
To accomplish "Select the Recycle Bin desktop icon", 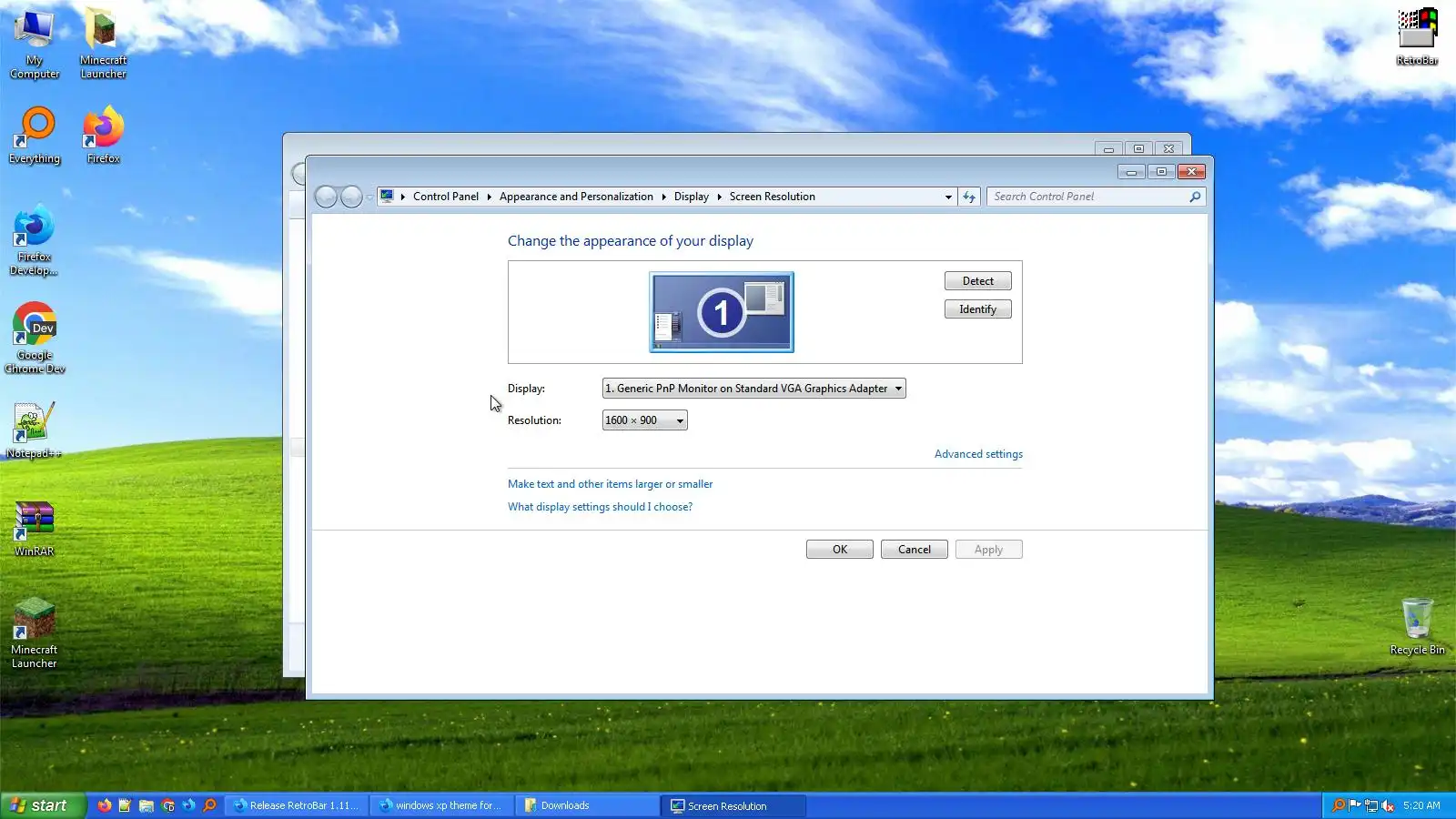I will pyautogui.click(x=1417, y=626).
